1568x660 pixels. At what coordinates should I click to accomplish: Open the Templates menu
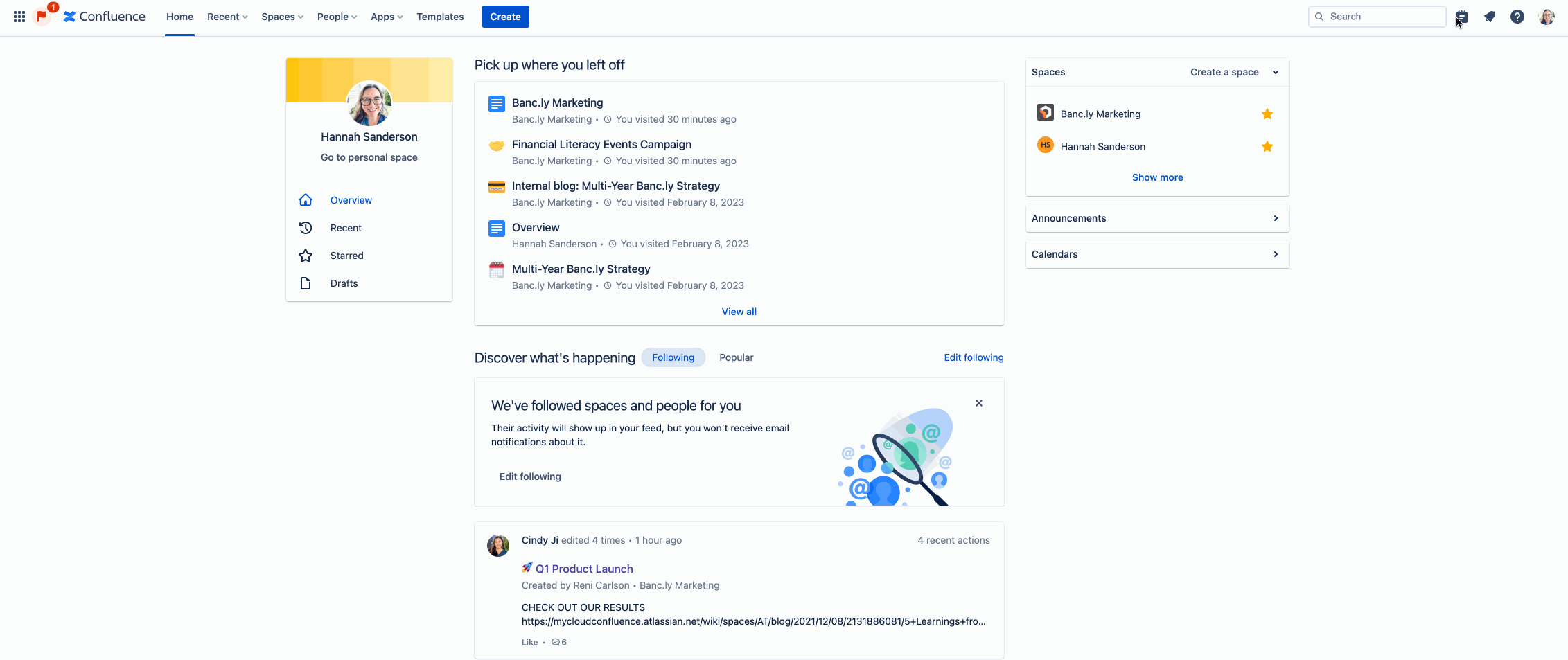[439, 16]
